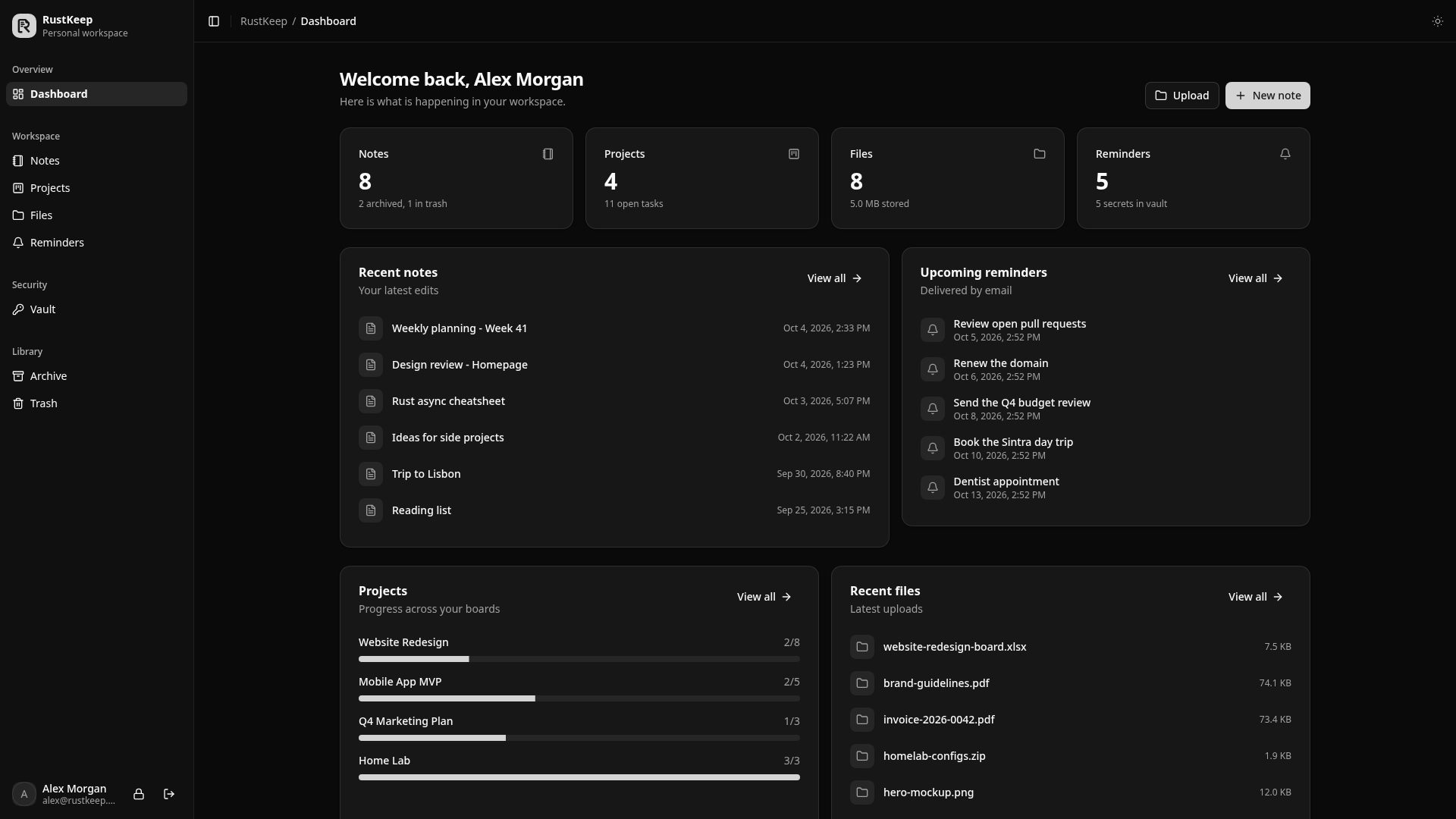Open Dashboard in the sidebar

pyautogui.click(x=96, y=94)
